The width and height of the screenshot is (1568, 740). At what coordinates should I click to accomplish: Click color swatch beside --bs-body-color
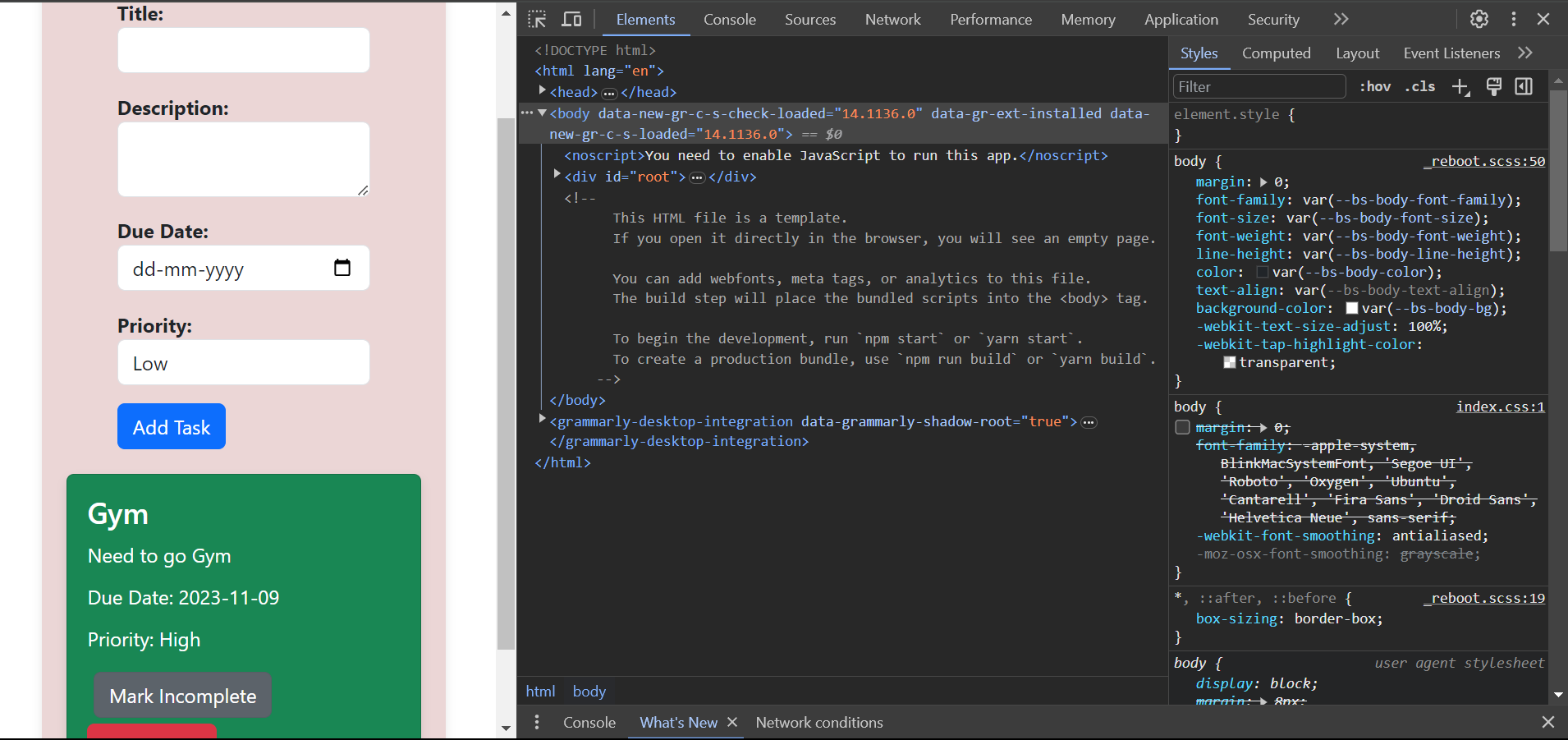pos(1262,272)
